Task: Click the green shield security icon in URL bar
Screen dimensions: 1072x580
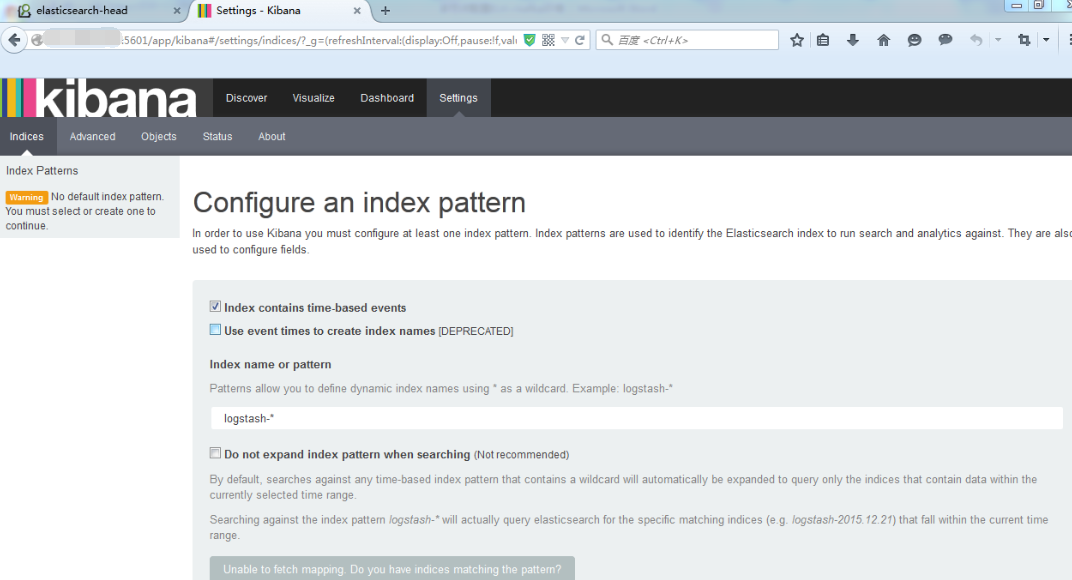Action: tap(529, 40)
